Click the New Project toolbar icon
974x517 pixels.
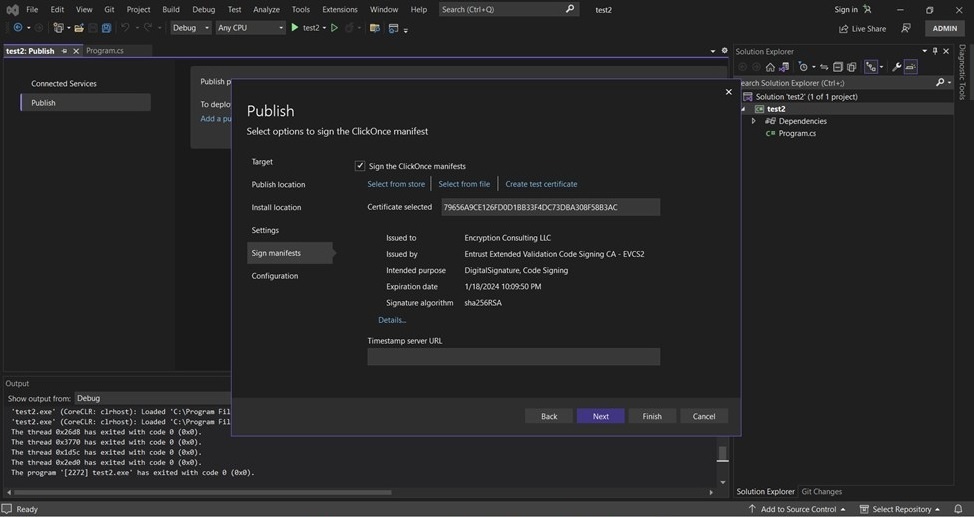click(58, 28)
